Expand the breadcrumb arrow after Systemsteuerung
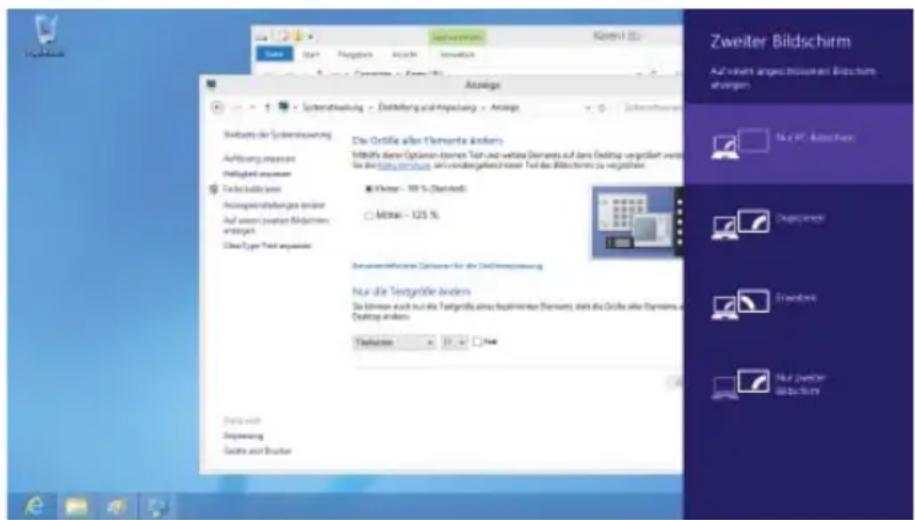The height and width of the screenshot is (520, 915). tap(370, 107)
